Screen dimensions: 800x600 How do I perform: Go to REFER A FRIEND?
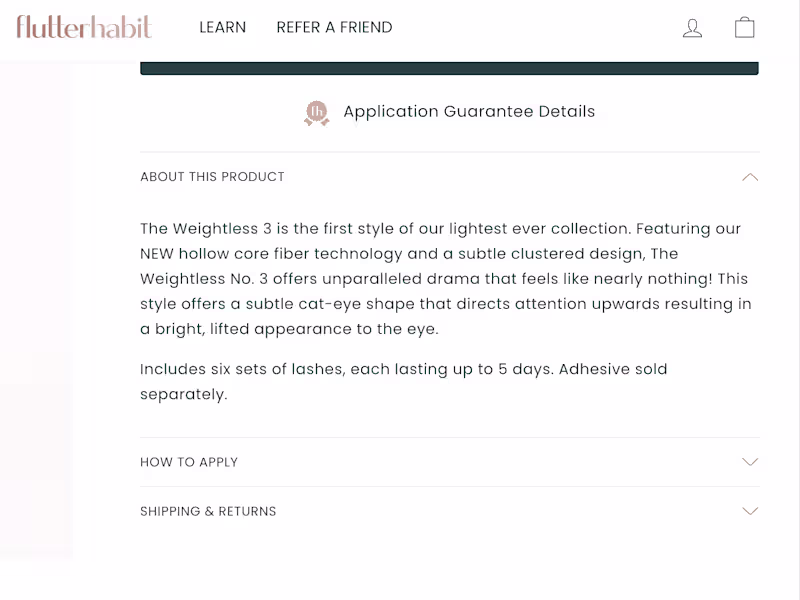334,28
